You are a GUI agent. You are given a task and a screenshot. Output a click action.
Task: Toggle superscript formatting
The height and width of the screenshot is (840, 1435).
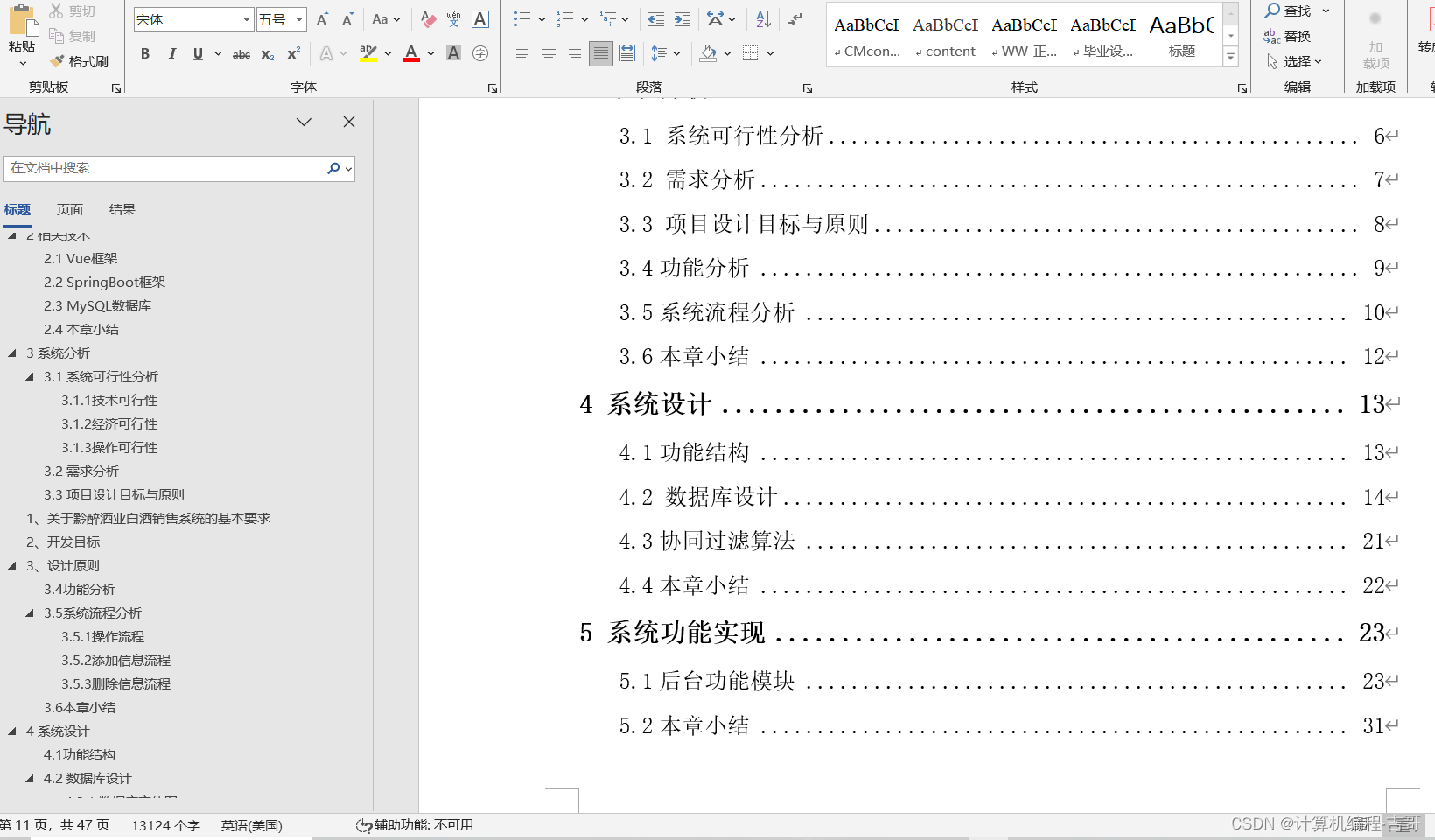pyautogui.click(x=294, y=53)
